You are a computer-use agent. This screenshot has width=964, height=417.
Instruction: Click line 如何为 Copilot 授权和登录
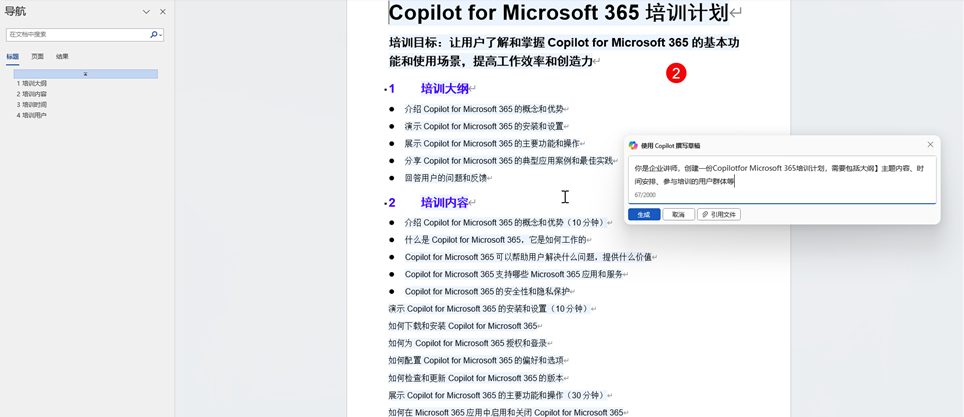pos(467,343)
